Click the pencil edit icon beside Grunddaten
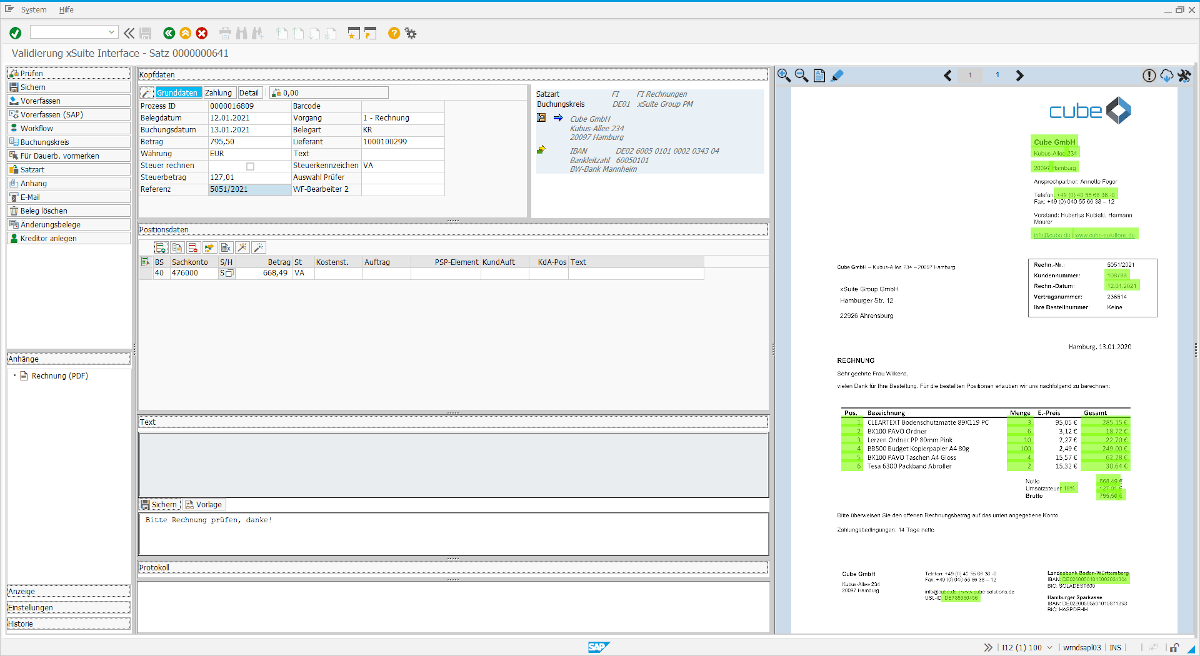The width and height of the screenshot is (1200, 656). [x=146, y=93]
